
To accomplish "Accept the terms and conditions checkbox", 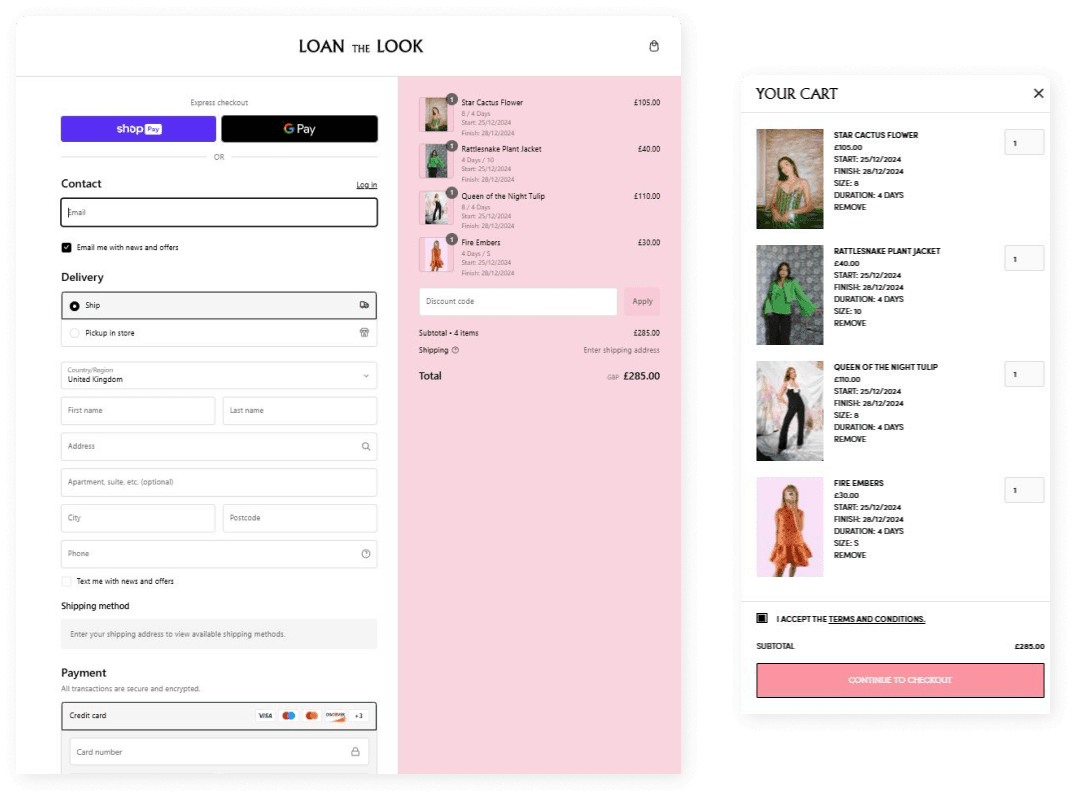I will pos(762,619).
